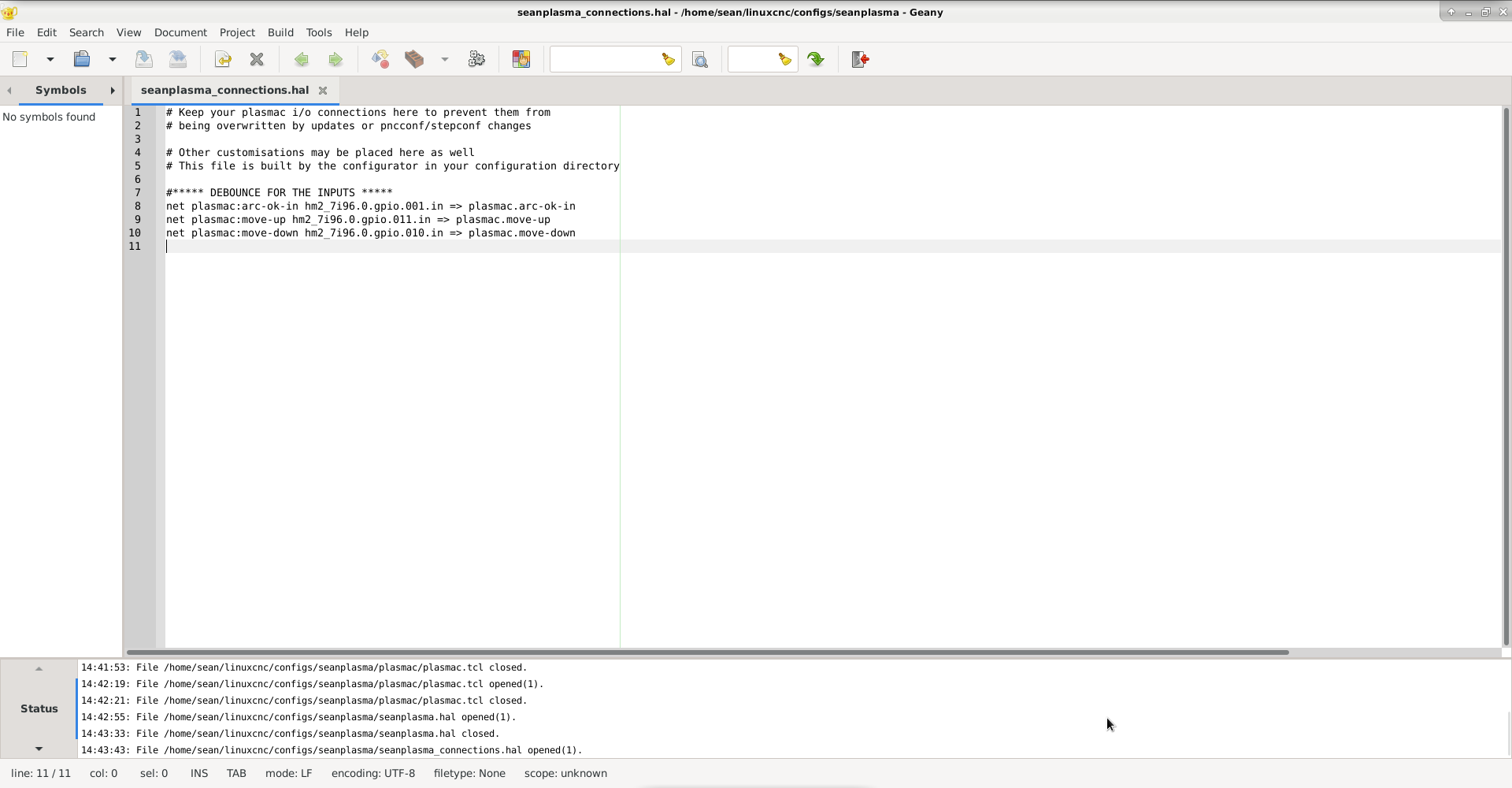
Task: Open an existing file icon
Action: pyautogui.click(x=82, y=59)
